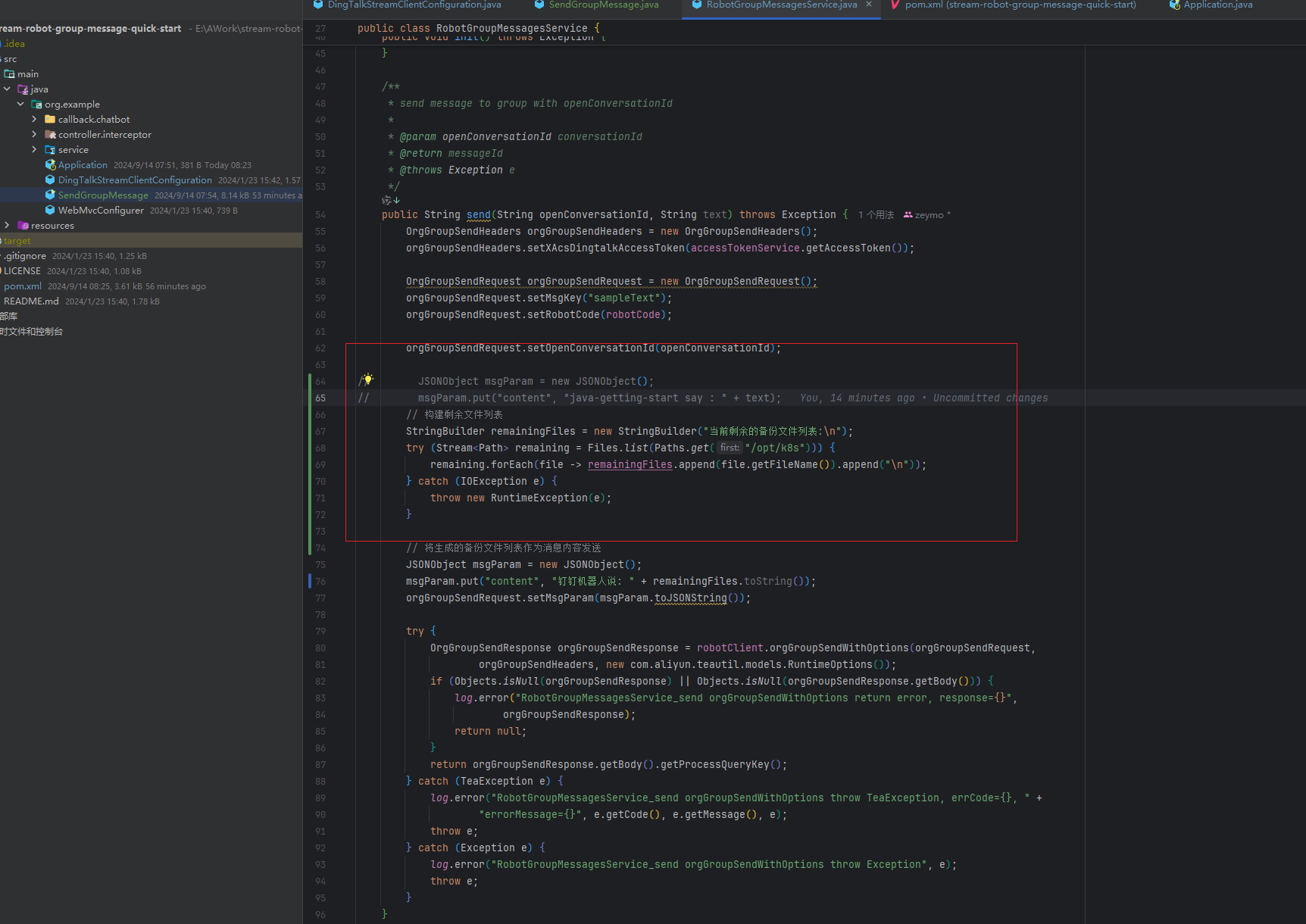Screen dimensions: 1306x924
Task: Click line number 76 in gutter
Action: tap(320, 582)
